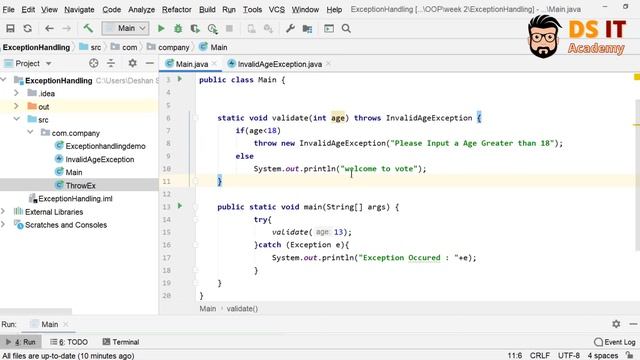Viewport: 640px width, 360px height.
Task: Run Main with the green play icon
Action: click(x=161, y=29)
